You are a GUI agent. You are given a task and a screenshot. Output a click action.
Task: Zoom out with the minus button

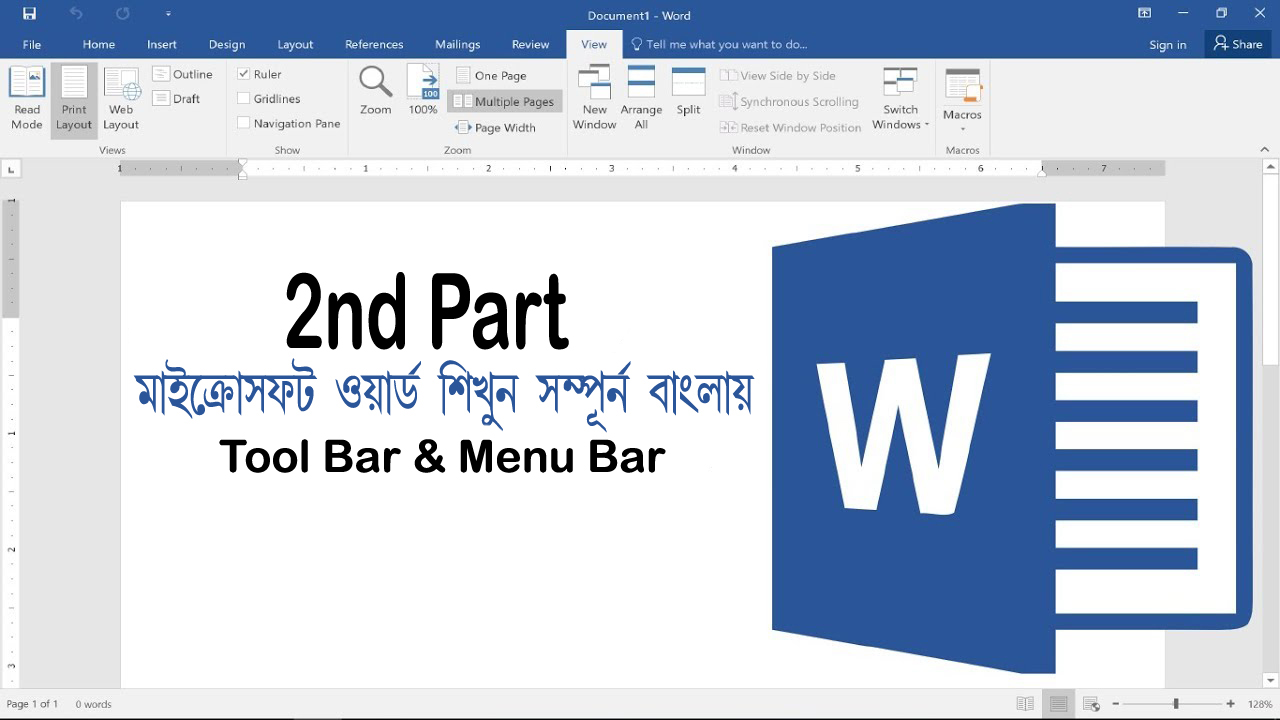pyautogui.click(x=1115, y=704)
